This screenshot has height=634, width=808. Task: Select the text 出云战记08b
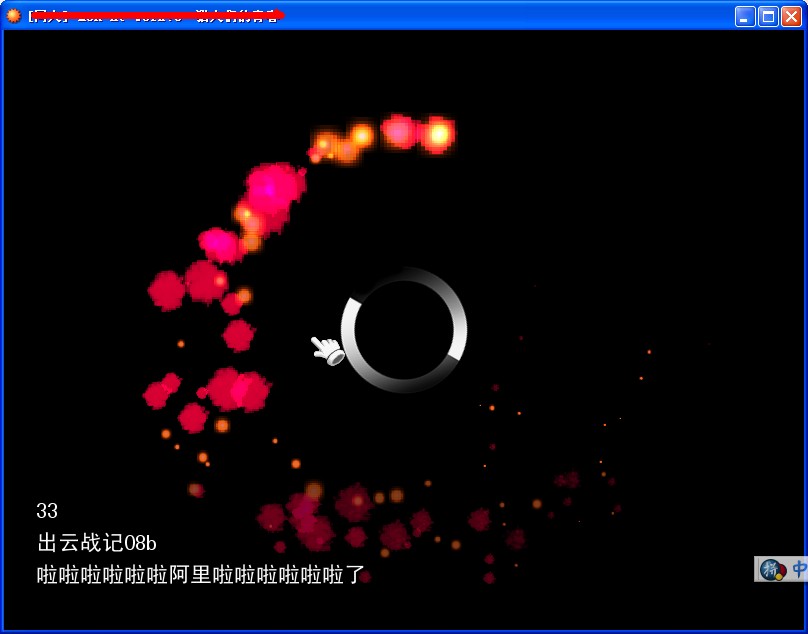(x=97, y=543)
